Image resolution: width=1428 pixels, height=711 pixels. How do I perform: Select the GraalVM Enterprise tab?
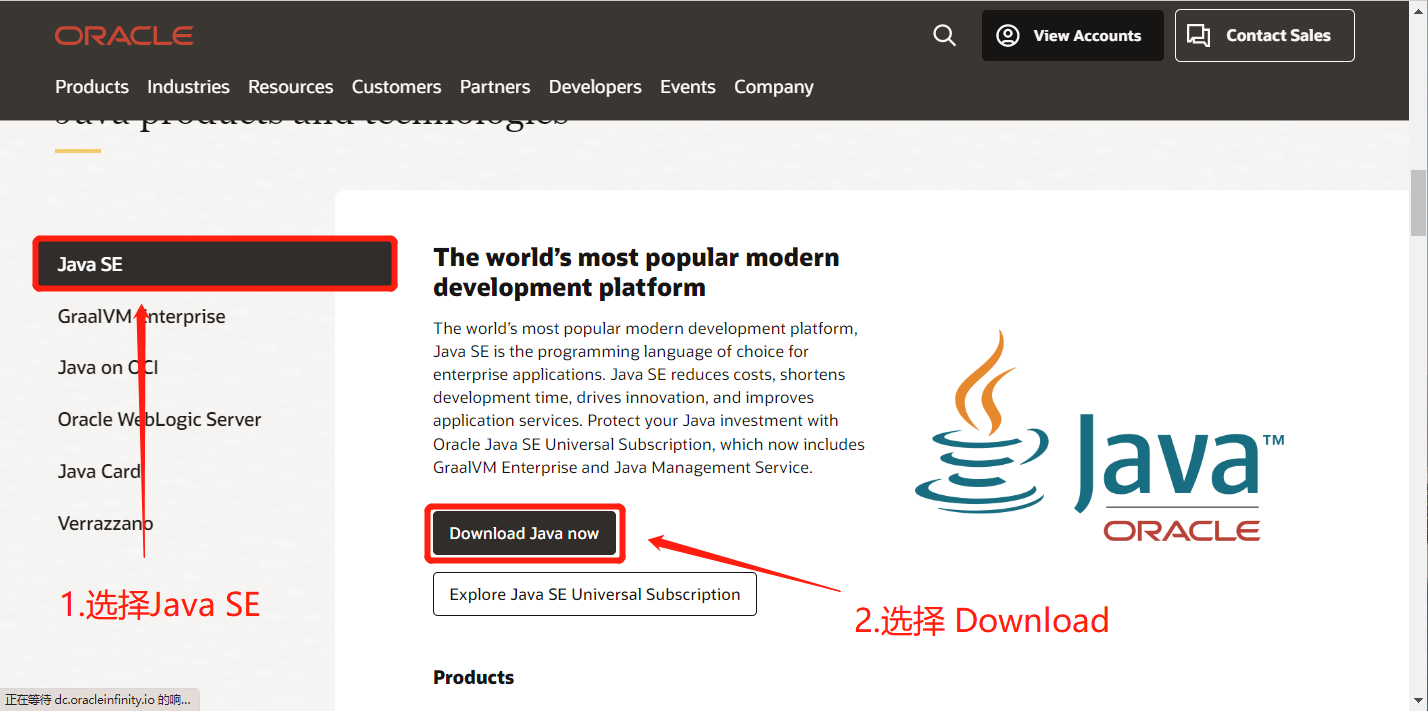point(142,316)
